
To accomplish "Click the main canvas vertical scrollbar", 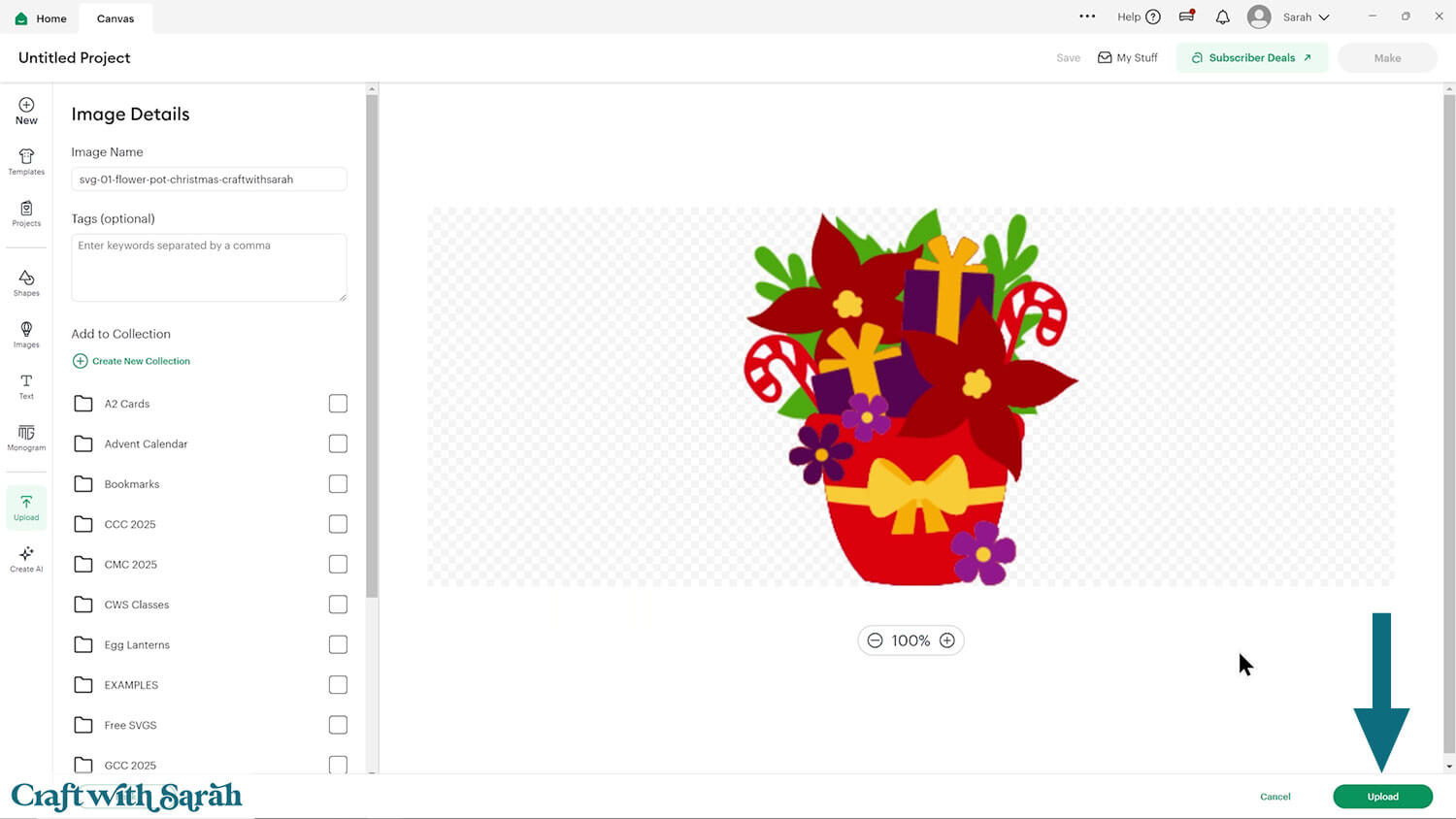I will tap(1449, 422).
